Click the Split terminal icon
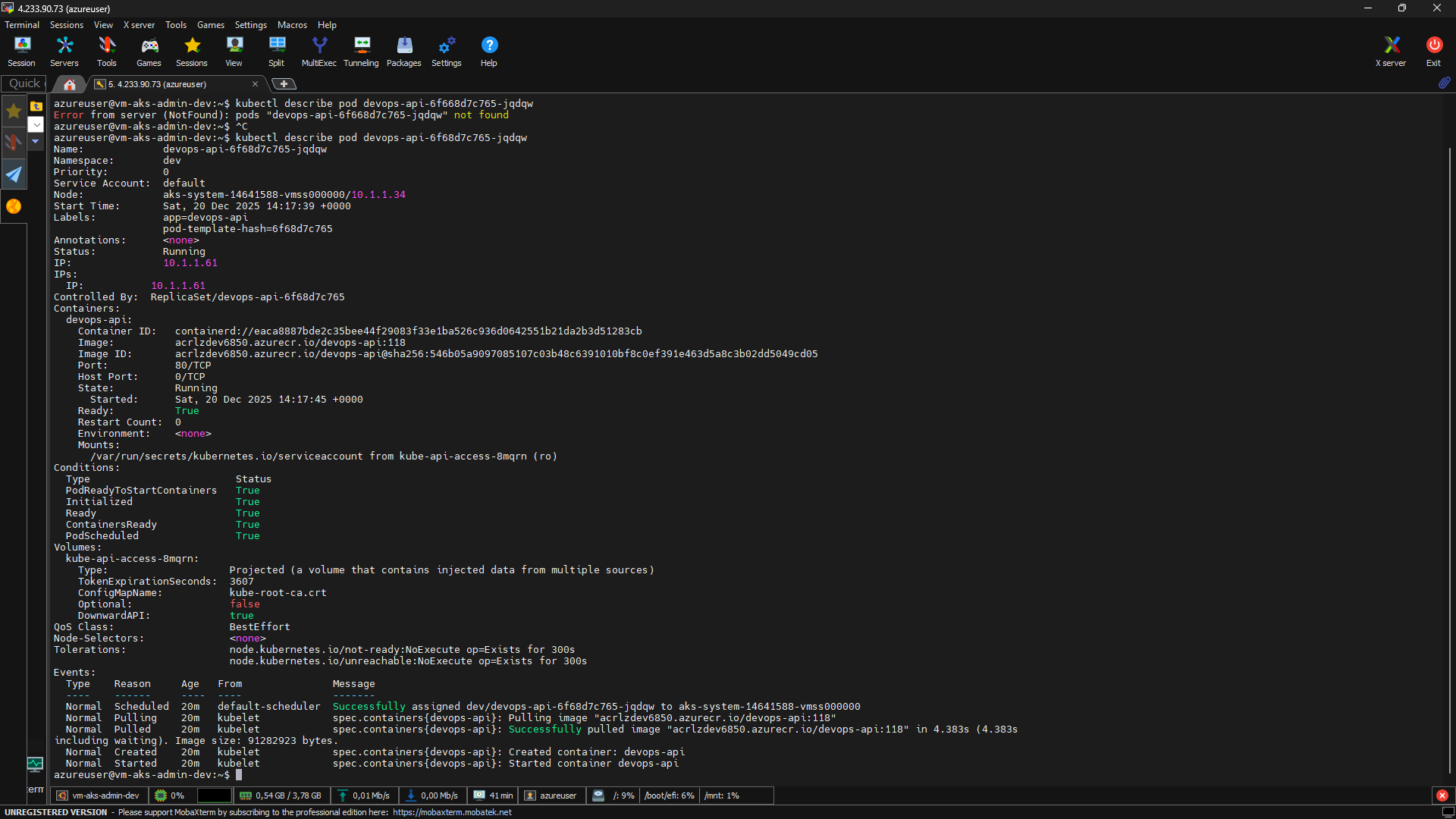1456x819 pixels. 276,52
